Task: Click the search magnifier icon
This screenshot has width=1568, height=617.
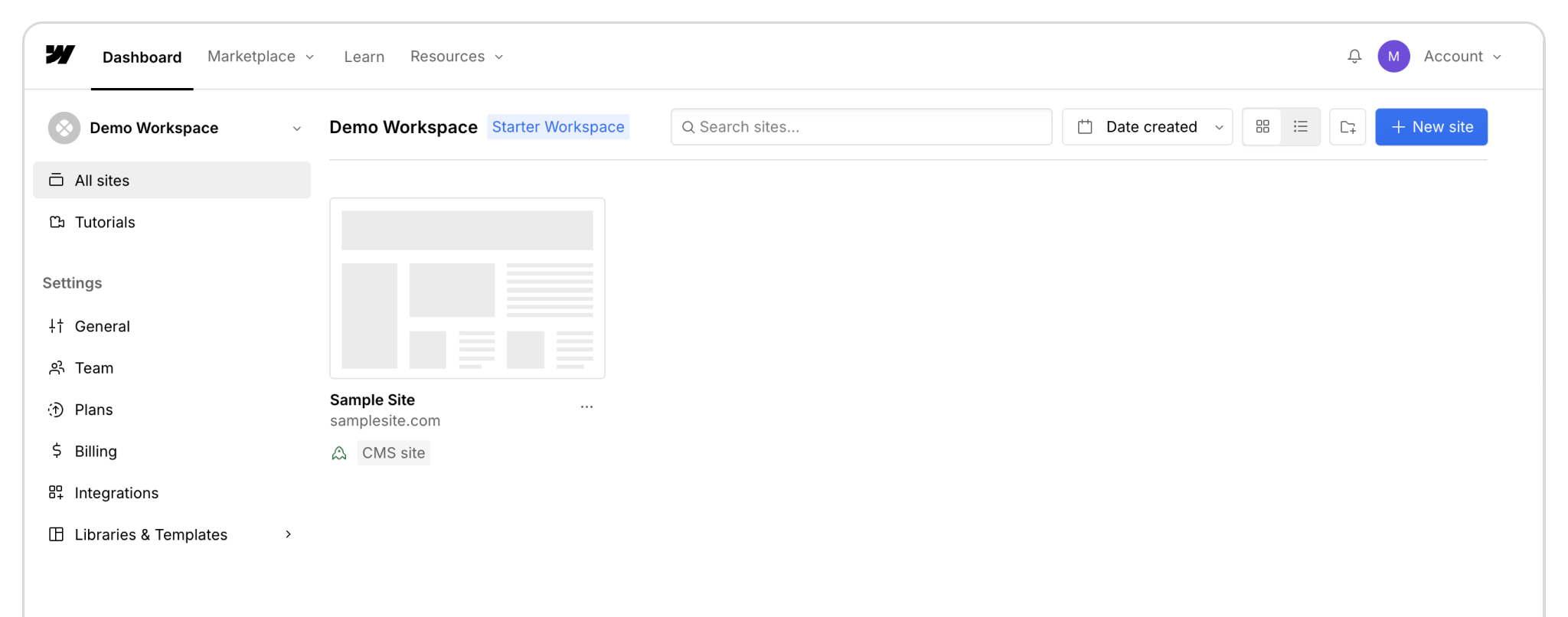Action: [688, 127]
